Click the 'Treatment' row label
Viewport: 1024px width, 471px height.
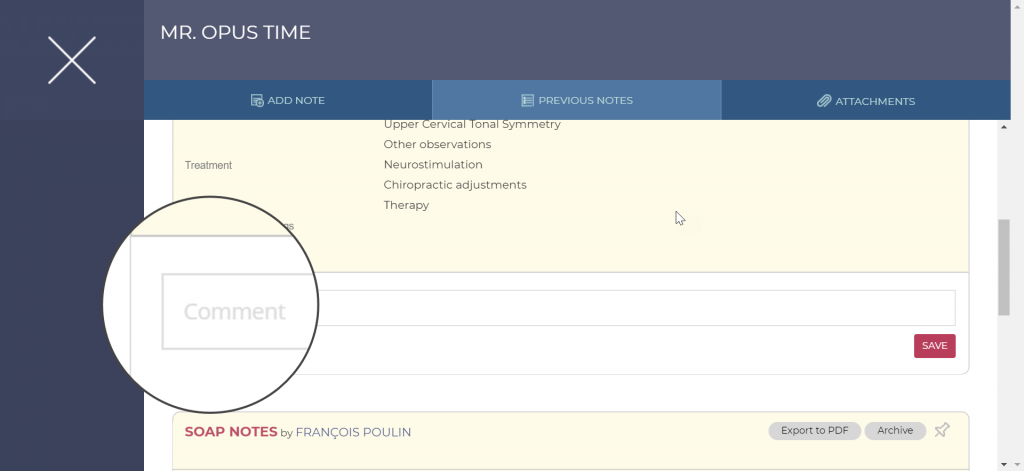pos(208,165)
